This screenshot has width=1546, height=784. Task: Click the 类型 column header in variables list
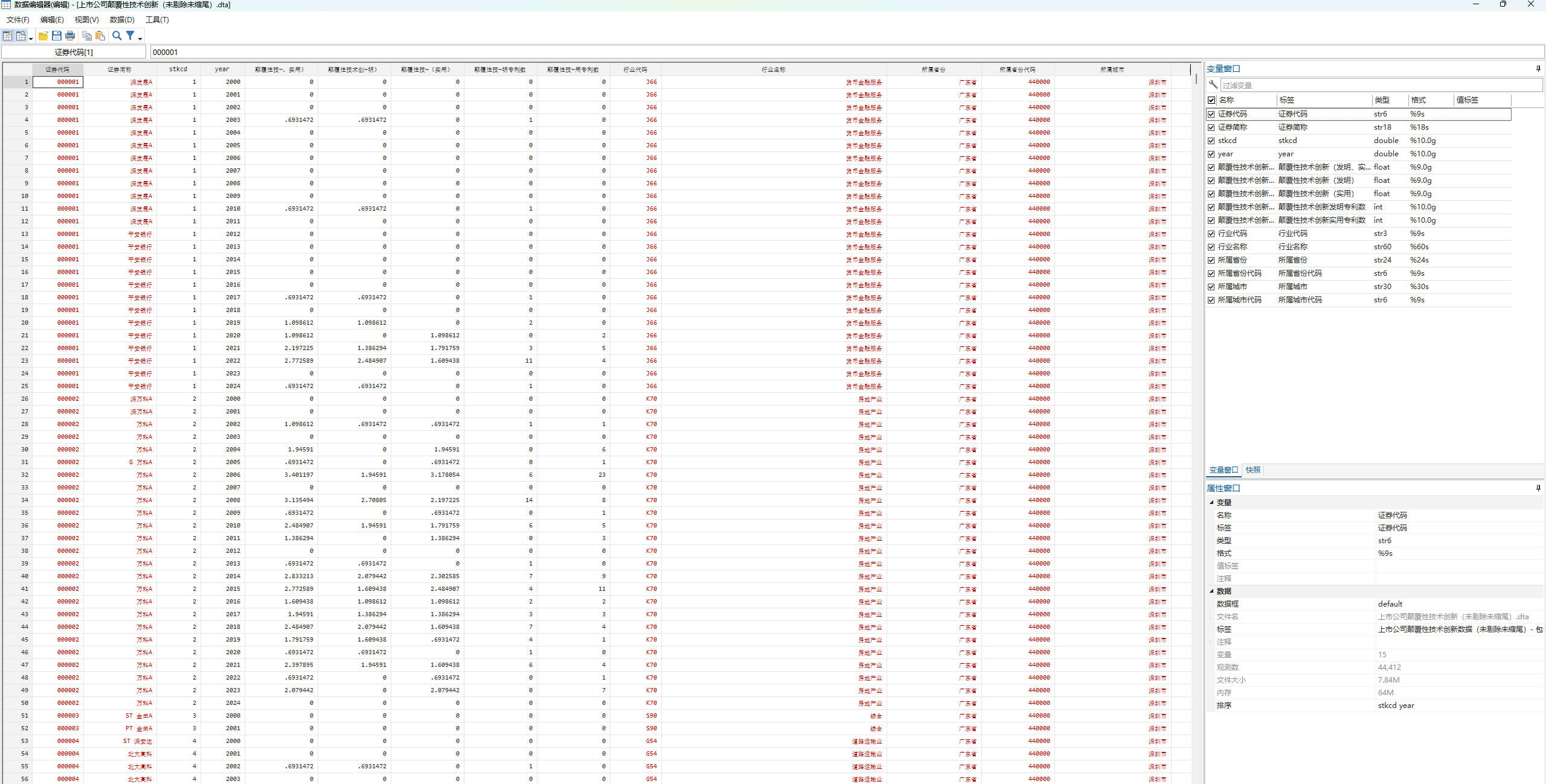pos(1382,100)
